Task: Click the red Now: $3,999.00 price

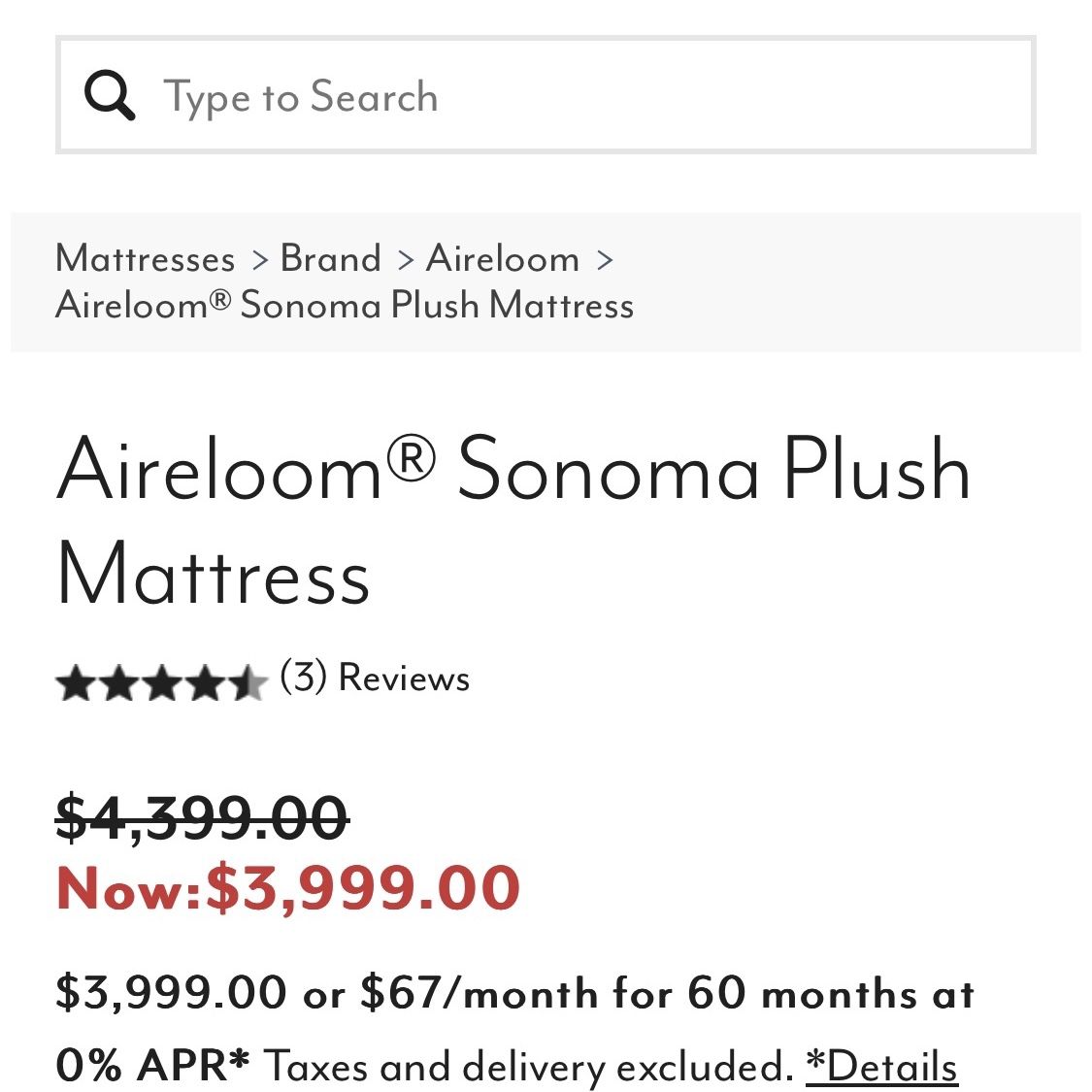Action: [x=287, y=887]
